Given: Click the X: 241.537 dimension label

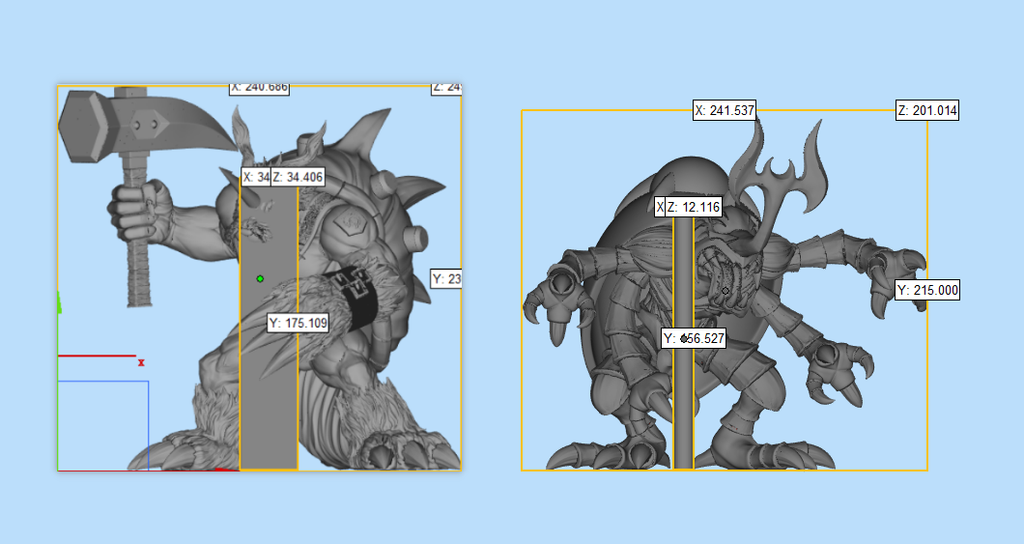Looking at the screenshot, I should click(x=724, y=110).
